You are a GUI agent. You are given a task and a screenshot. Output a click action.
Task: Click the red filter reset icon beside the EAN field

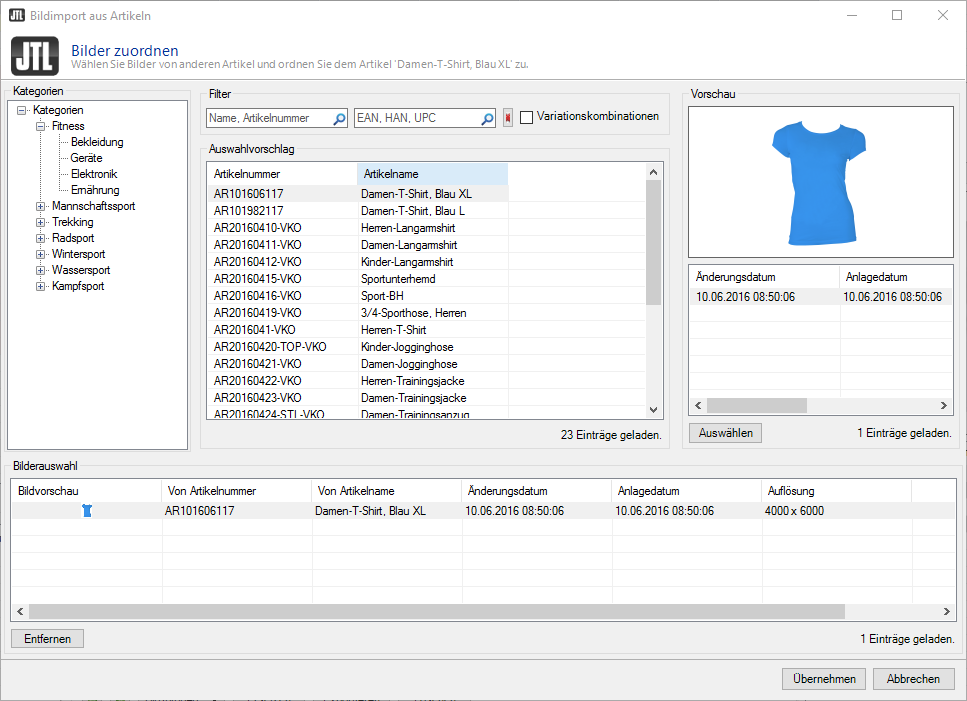click(x=507, y=117)
